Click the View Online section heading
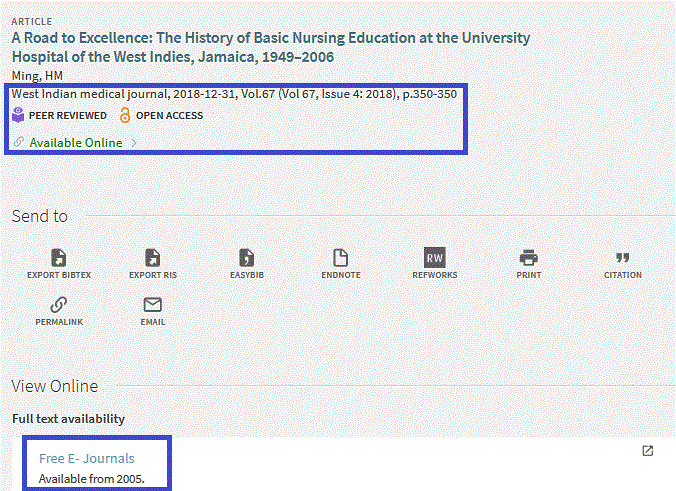 click(x=55, y=386)
